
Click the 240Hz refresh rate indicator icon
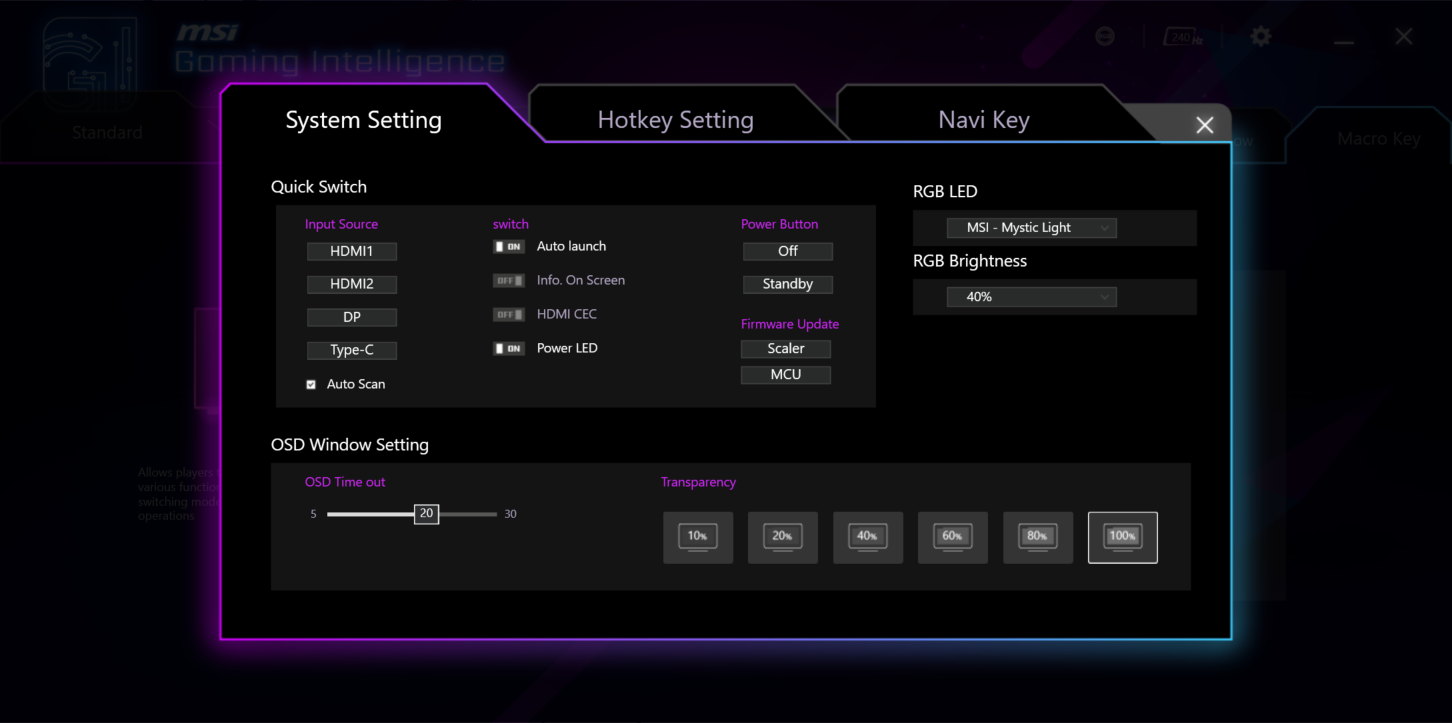tap(1183, 35)
